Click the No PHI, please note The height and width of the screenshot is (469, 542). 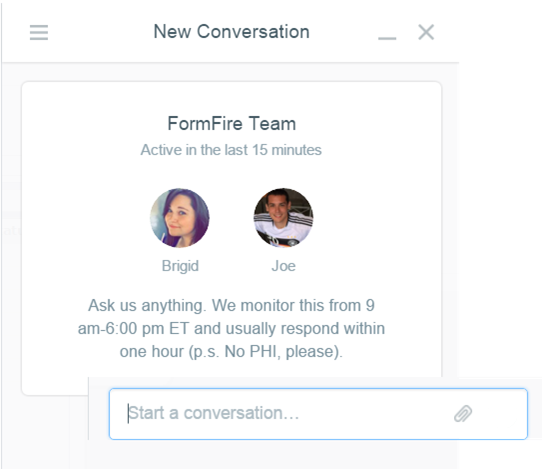coord(283,351)
